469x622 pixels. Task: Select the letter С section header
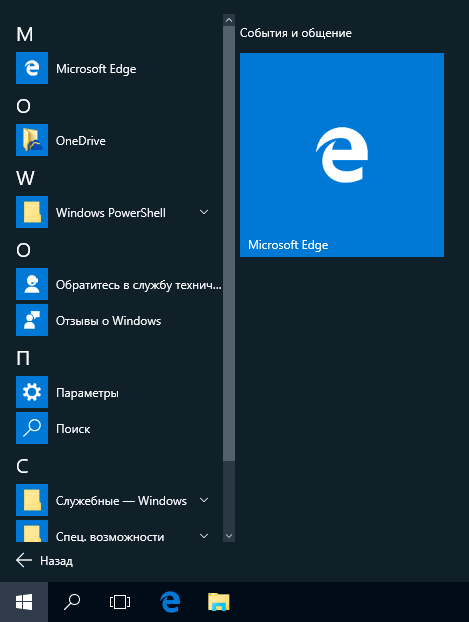pyautogui.click(x=22, y=466)
